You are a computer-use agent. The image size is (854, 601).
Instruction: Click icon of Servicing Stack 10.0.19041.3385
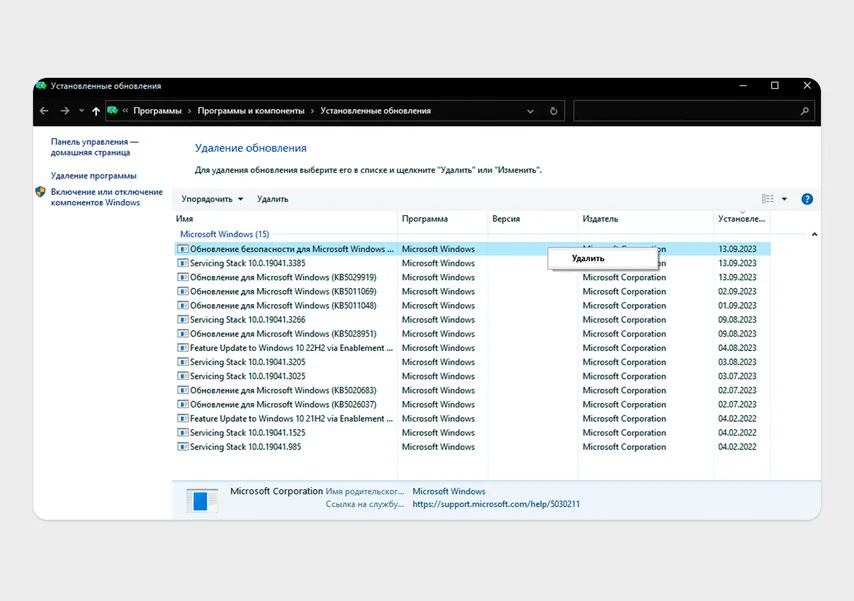click(x=183, y=263)
